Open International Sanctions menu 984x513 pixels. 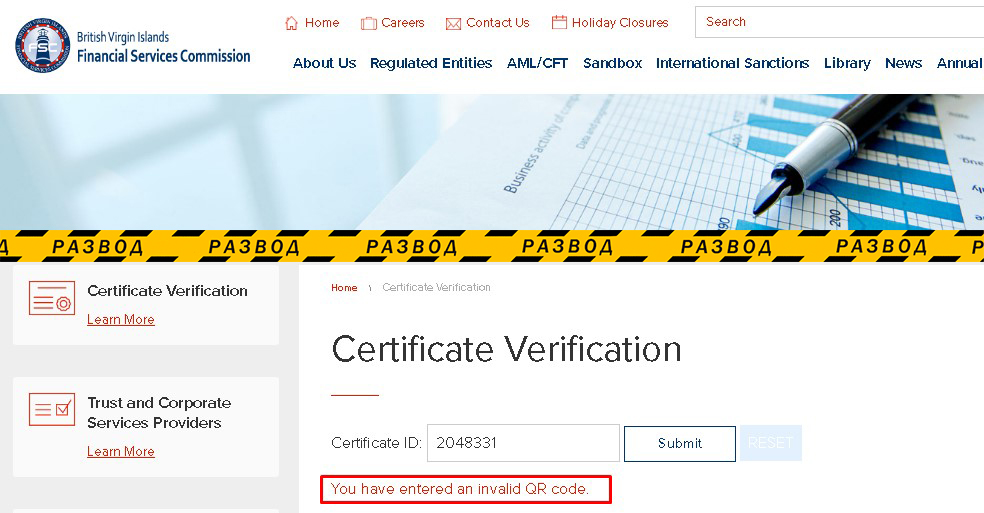click(732, 63)
